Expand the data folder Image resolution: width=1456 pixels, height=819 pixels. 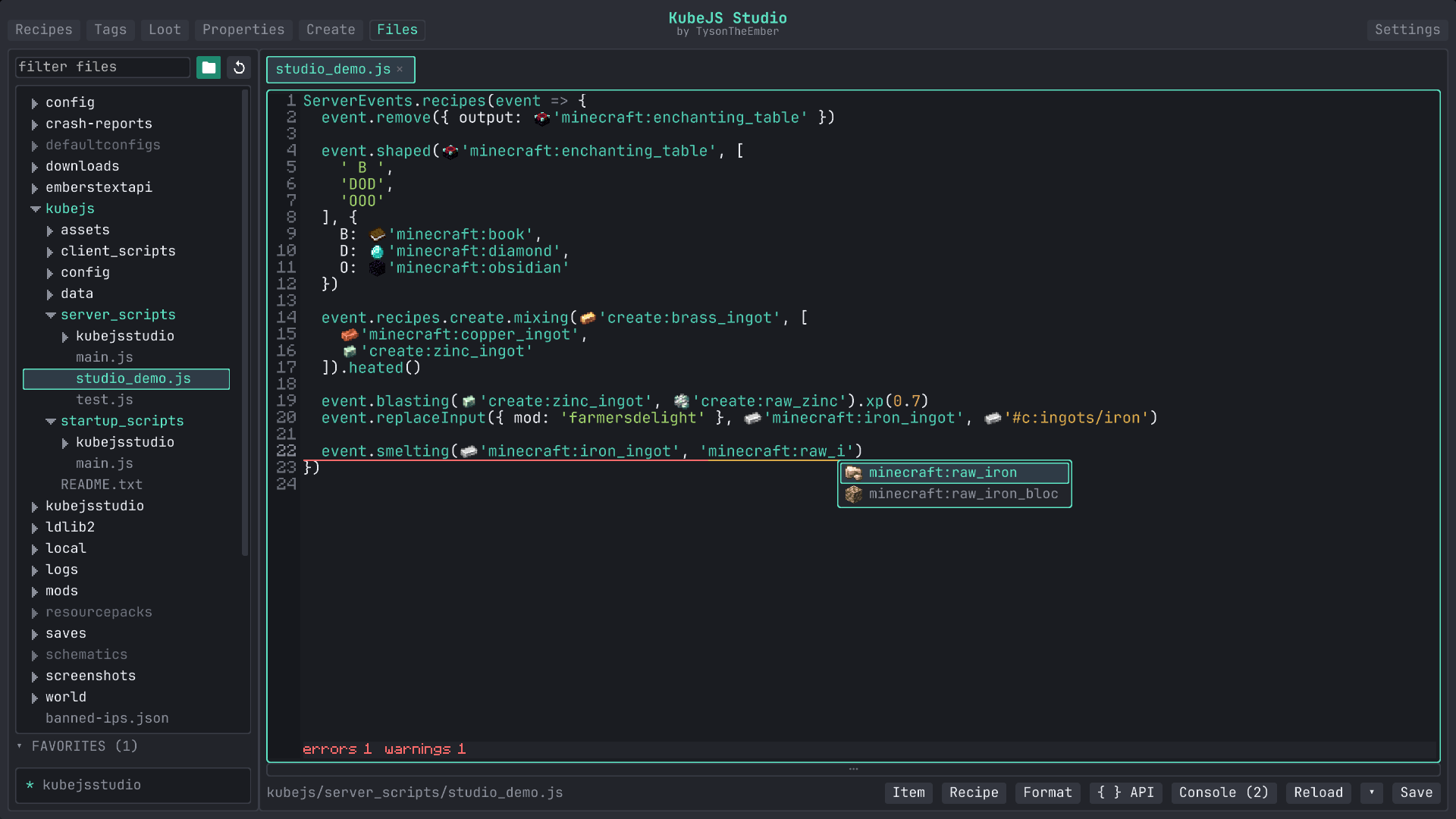coord(50,294)
